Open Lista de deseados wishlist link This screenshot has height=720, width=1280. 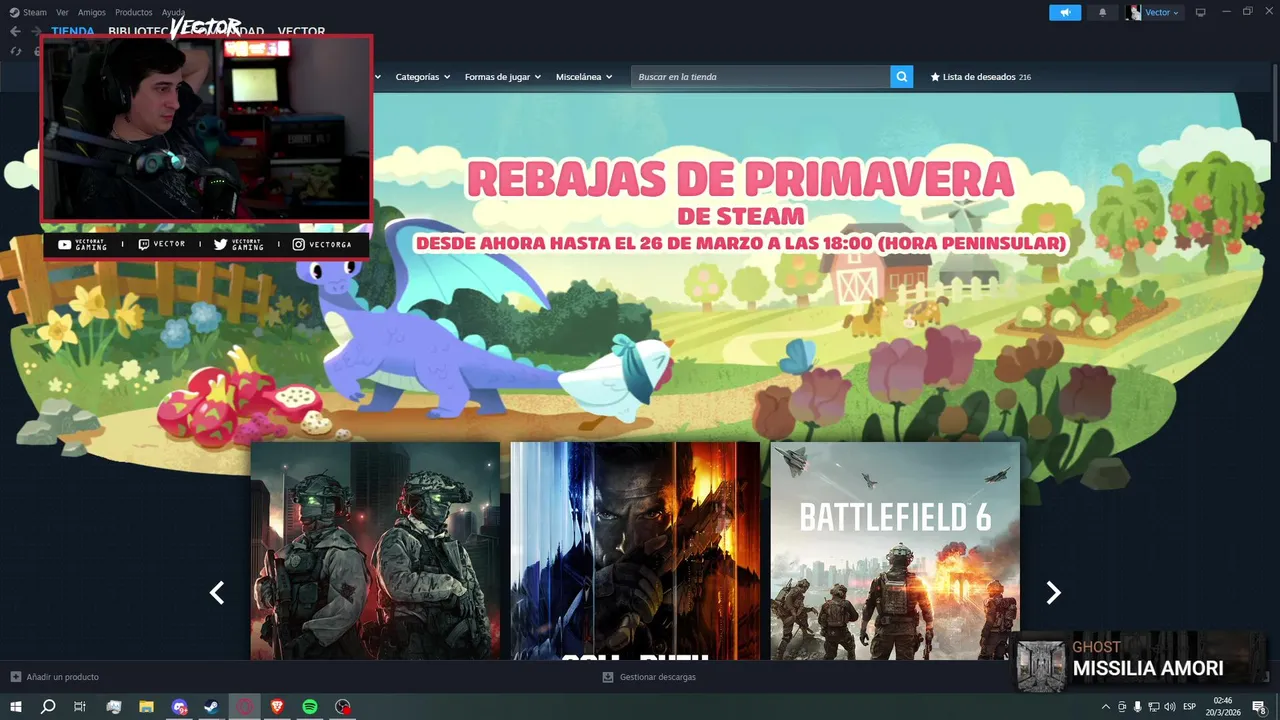tap(979, 77)
